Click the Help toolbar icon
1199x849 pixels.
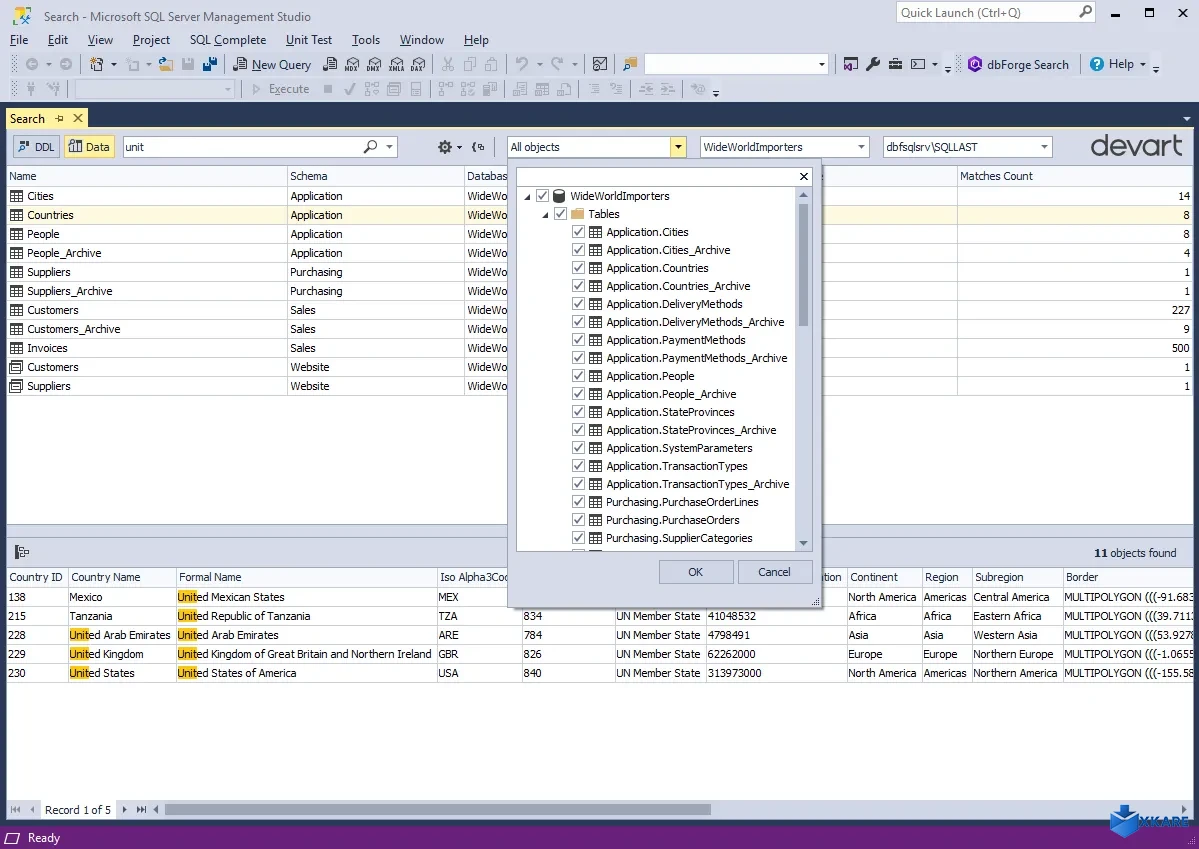coord(1097,64)
